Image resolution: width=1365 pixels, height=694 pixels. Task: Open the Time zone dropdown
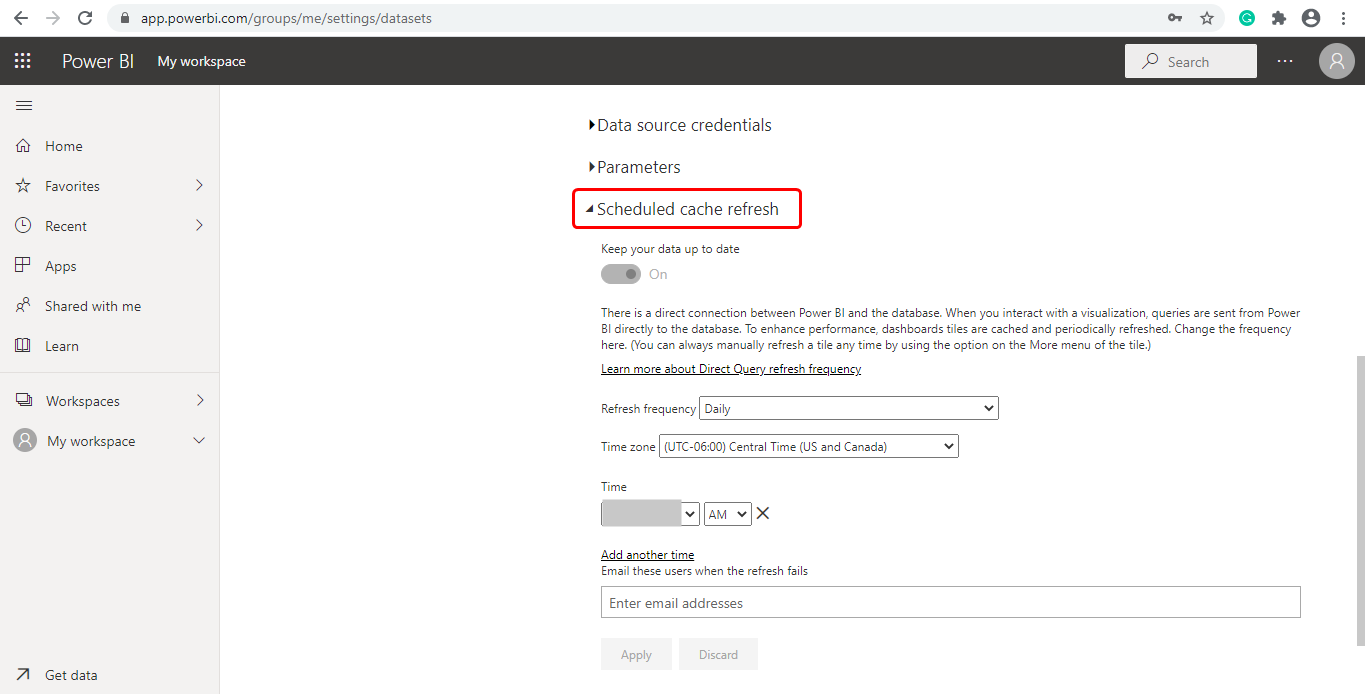point(808,447)
